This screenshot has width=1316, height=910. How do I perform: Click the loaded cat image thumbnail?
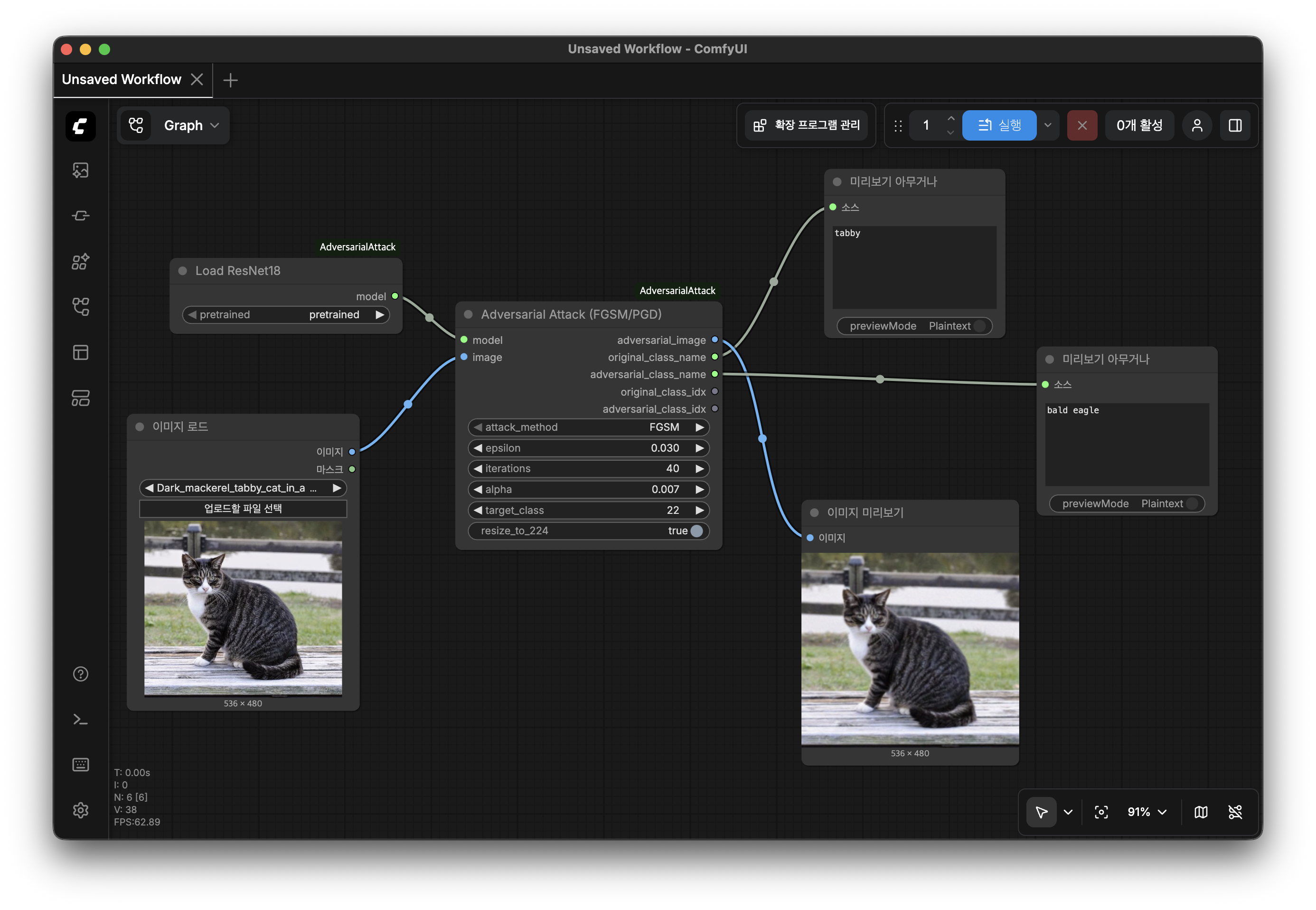tap(243, 609)
